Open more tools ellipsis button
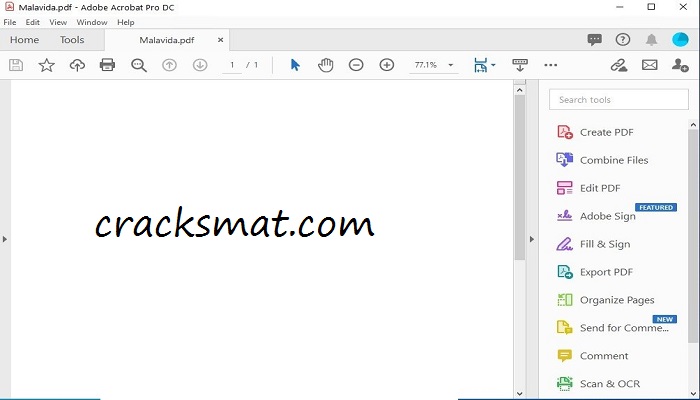Viewport: 700px width, 400px height. 550,65
